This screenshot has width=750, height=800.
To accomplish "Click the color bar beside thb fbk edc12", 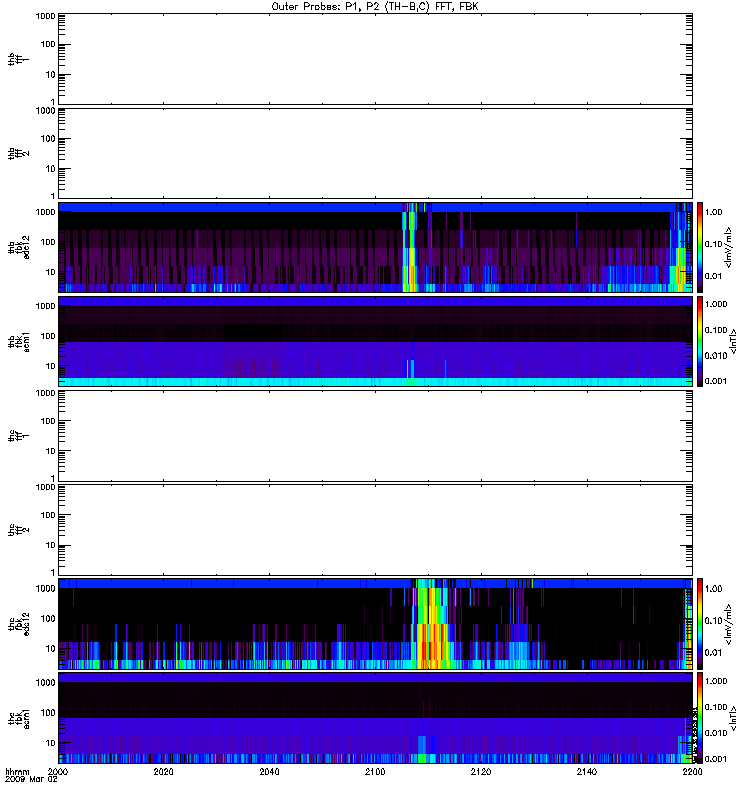I will [699, 247].
